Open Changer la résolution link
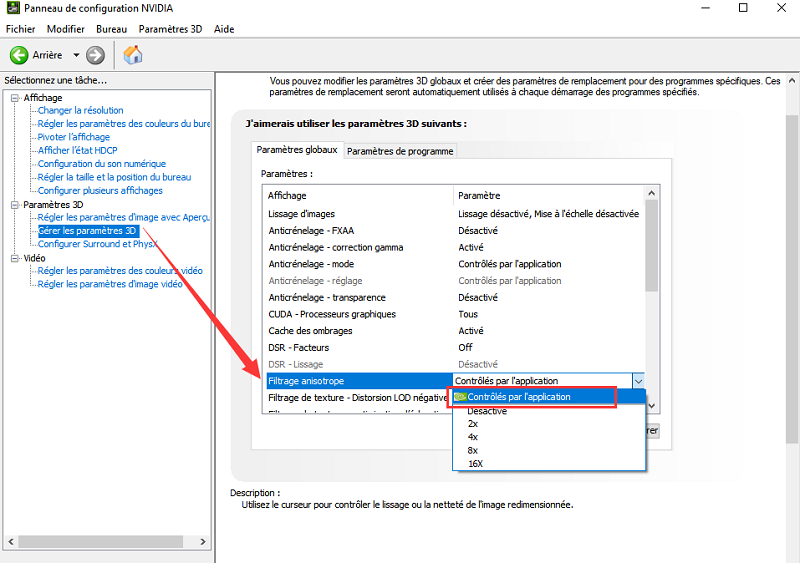The width and height of the screenshot is (800, 563). tap(81, 110)
